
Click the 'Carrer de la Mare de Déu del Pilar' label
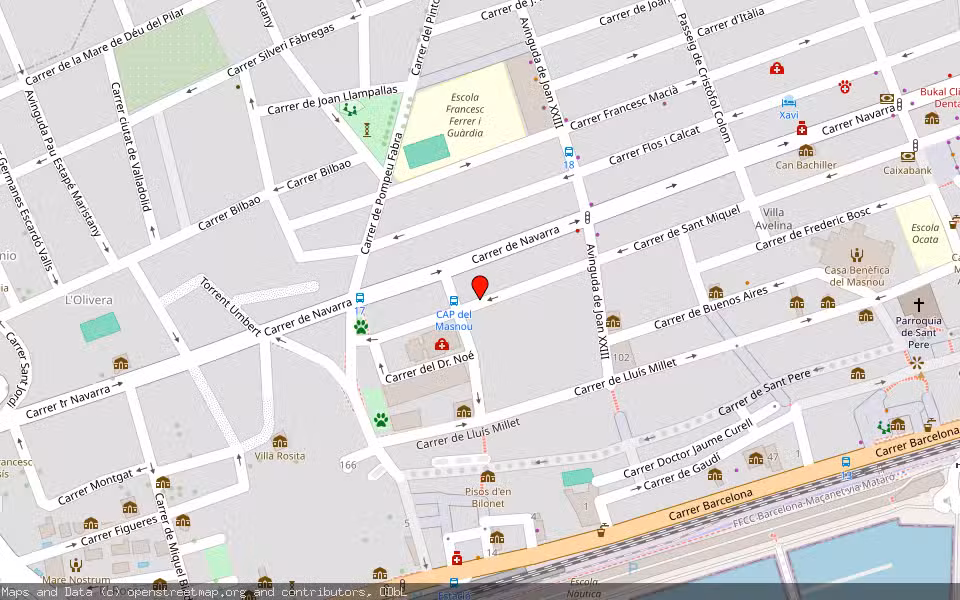point(105,47)
